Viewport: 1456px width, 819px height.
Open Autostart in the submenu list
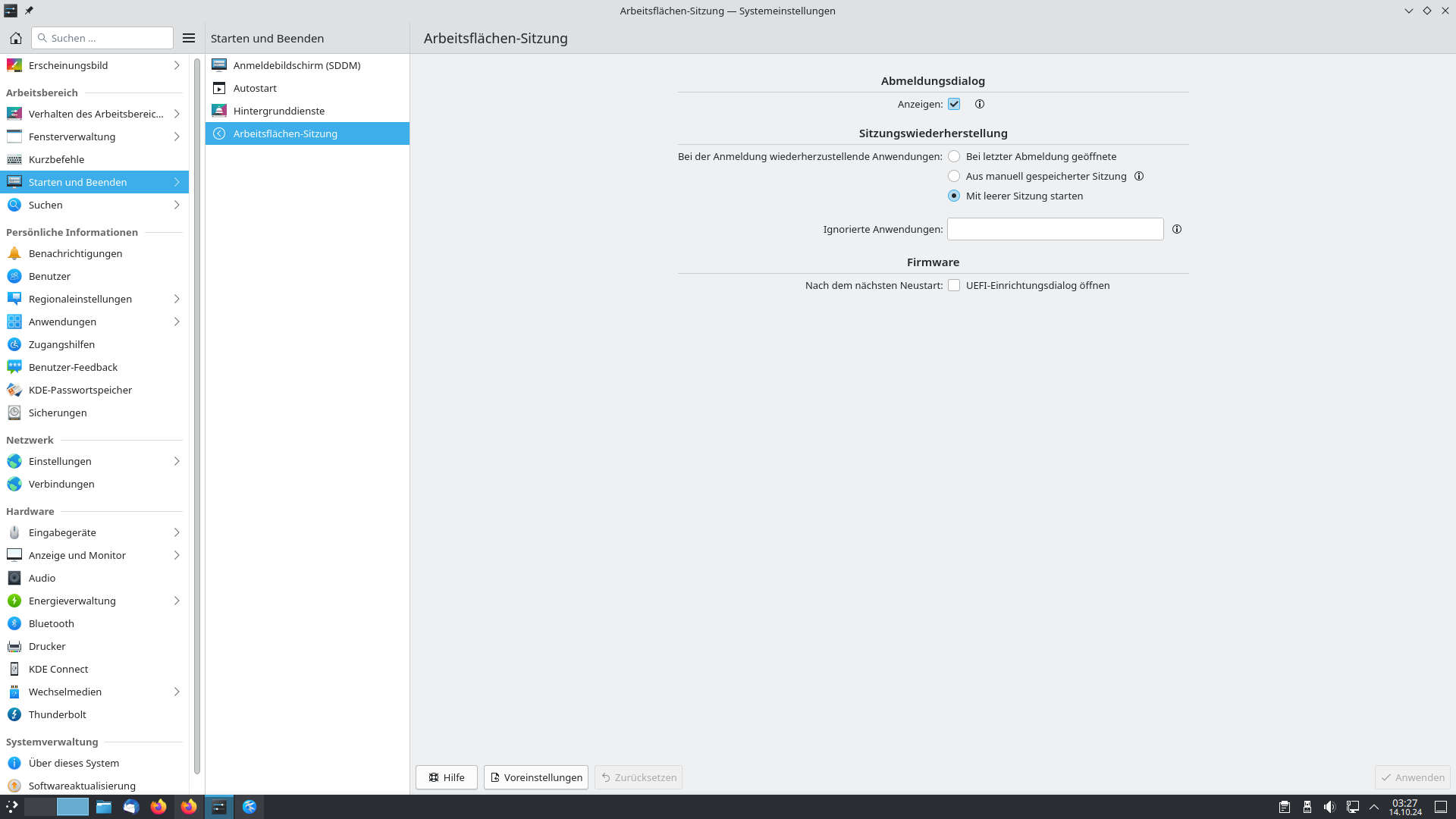click(x=255, y=88)
